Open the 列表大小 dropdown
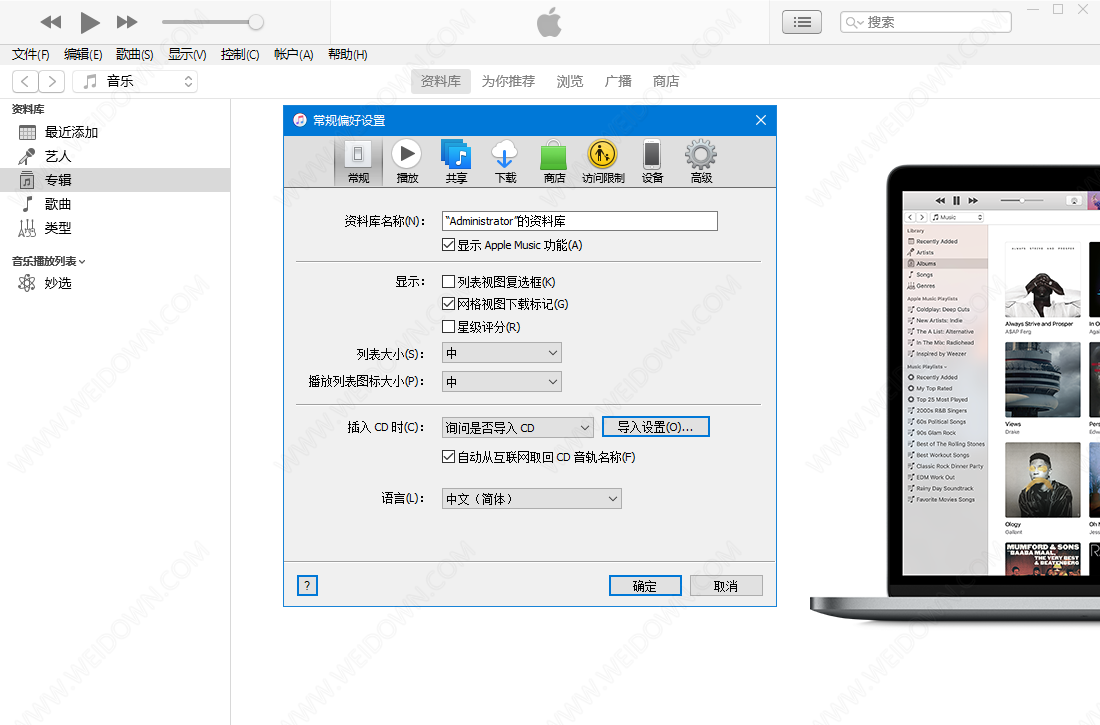The width and height of the screenshot is (1100, 725). pos(502,353)
